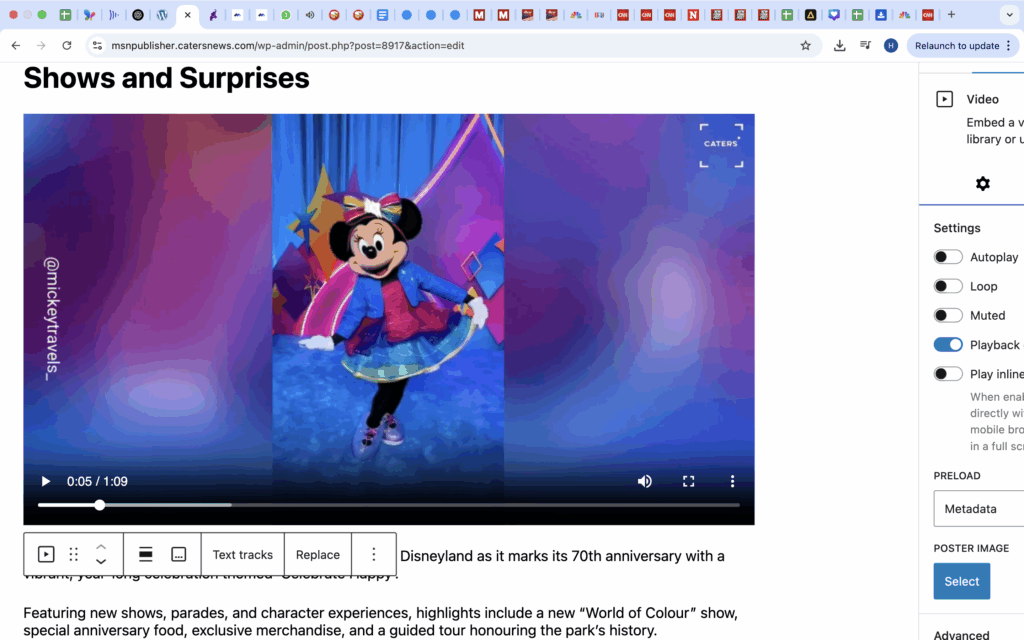1024x640 pixels.
Task: Click the POSTER IMAGE label
Action: (x=971, y=548)
